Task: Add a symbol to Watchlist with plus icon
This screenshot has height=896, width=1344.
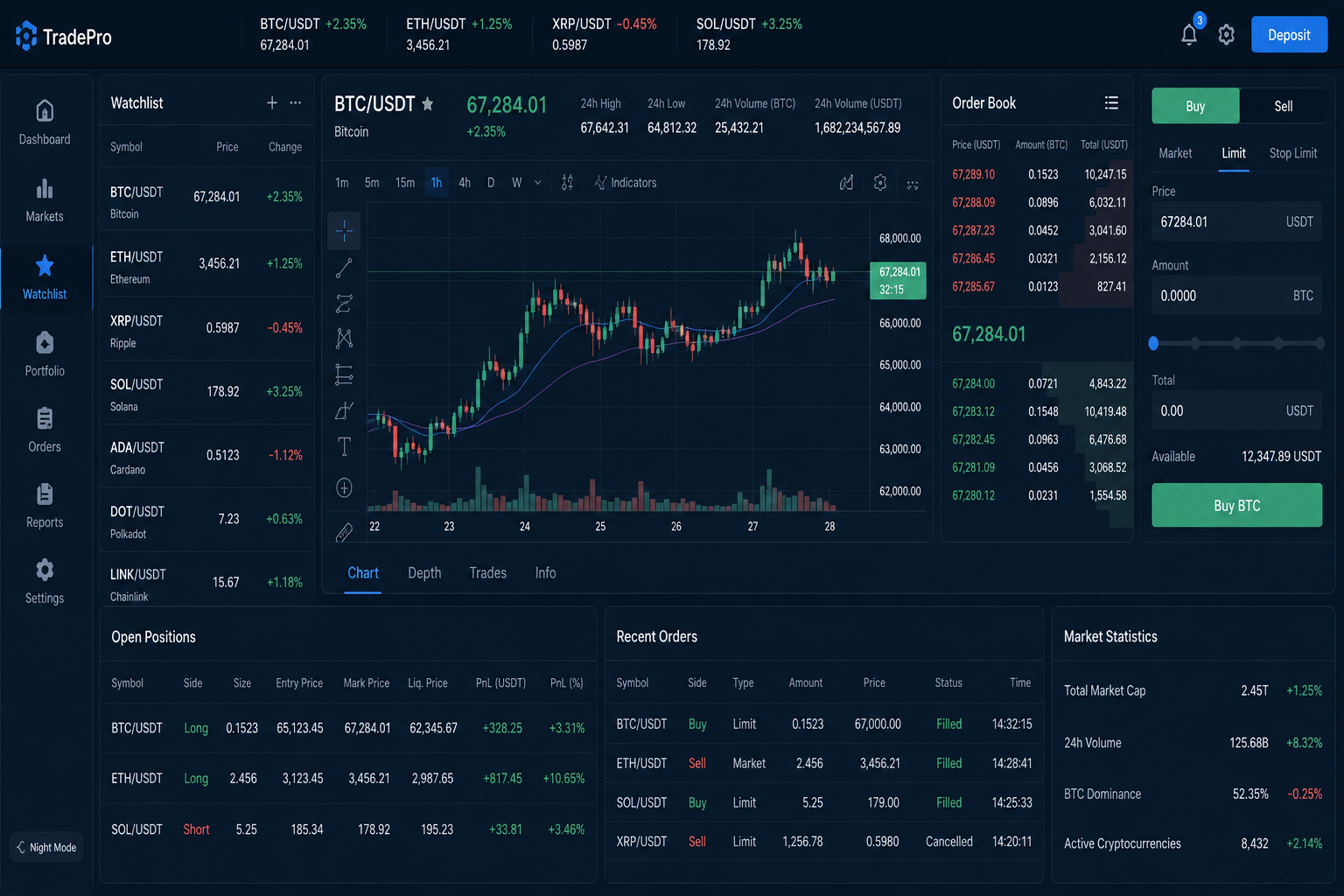Action: pos(272,103)
